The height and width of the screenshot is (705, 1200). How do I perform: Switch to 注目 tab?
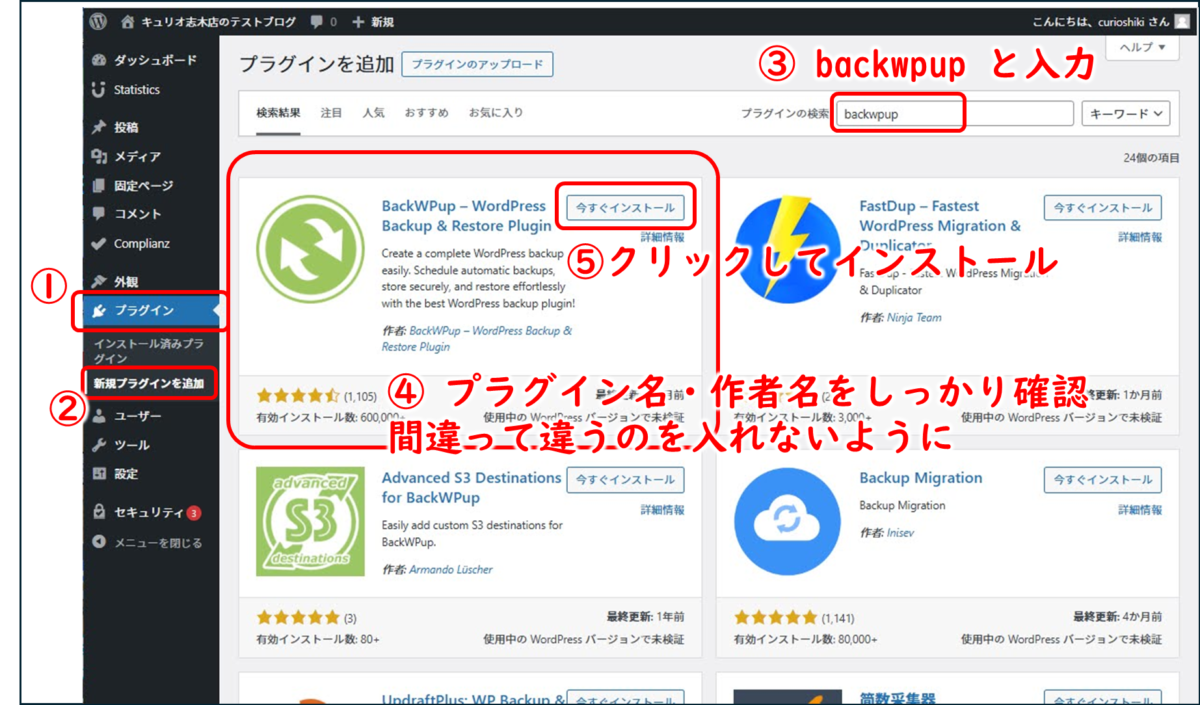click(331, 113)
